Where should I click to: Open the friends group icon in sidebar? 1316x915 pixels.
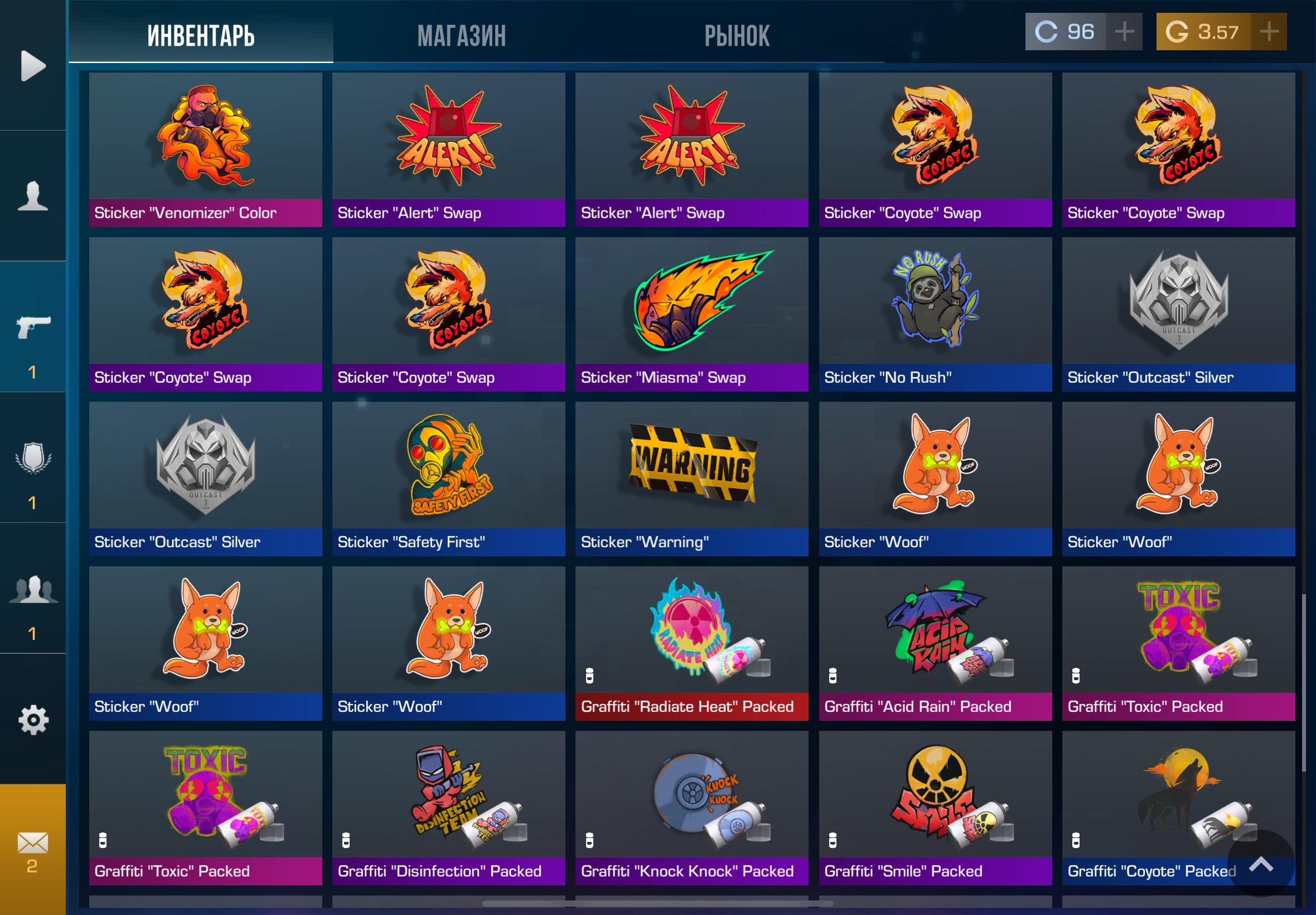[33, 589]
